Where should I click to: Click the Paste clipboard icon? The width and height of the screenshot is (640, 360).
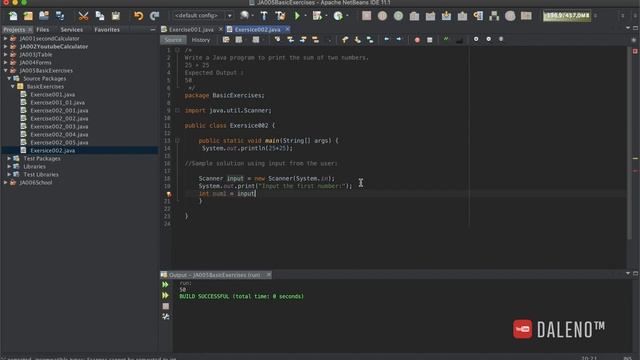pyautogui.click(x=116, y=16)
